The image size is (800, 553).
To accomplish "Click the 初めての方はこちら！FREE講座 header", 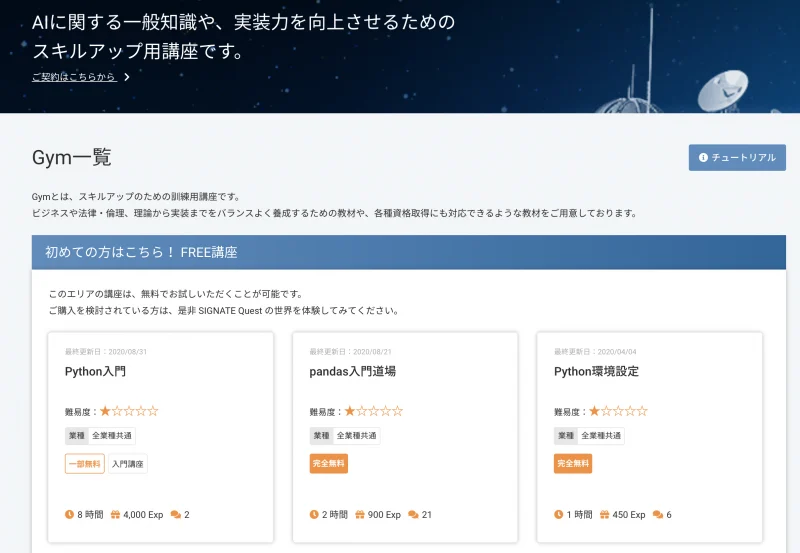I will click(x=141, y=252).
